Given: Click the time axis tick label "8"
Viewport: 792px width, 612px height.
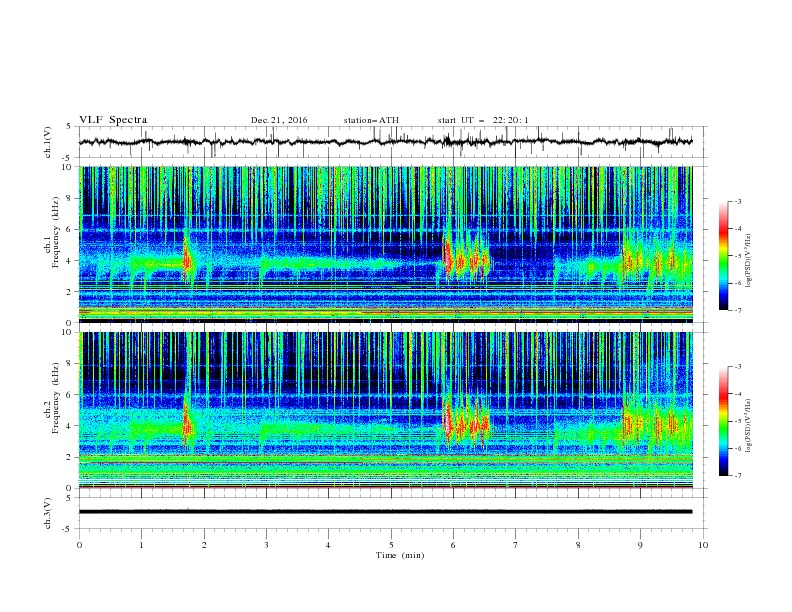Looking at the screenshot, I should click(578, 545).
